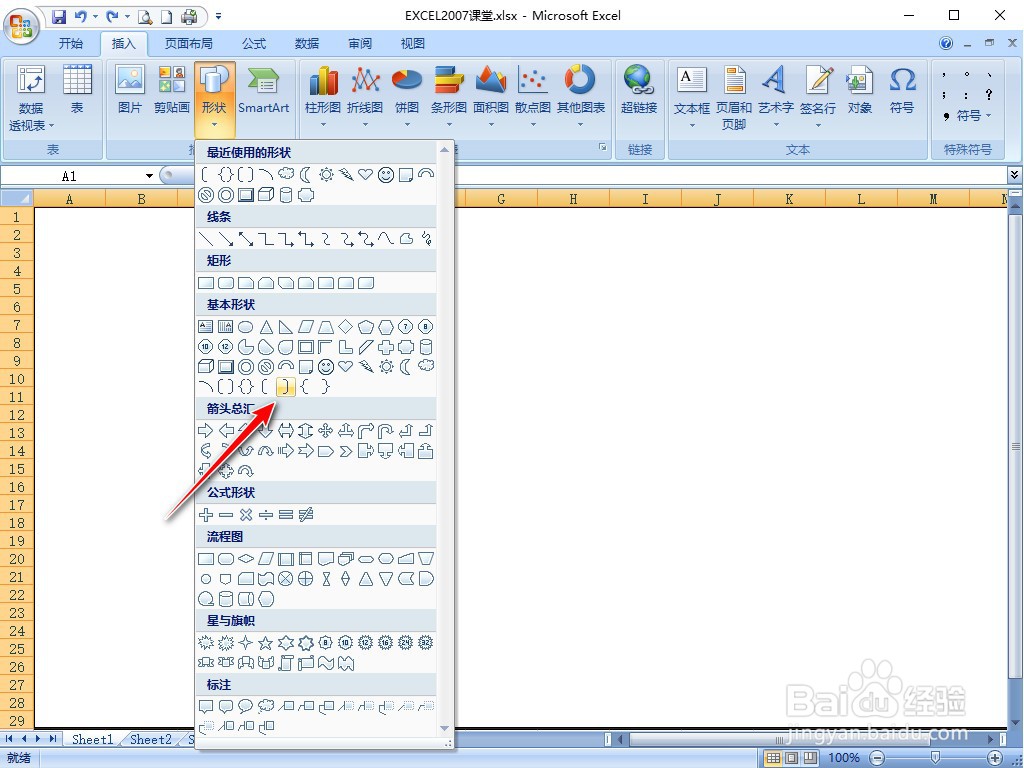The image size is (1024, 768).
Task: Open the charts group dialog launcher
Action: tap(602, 148)
